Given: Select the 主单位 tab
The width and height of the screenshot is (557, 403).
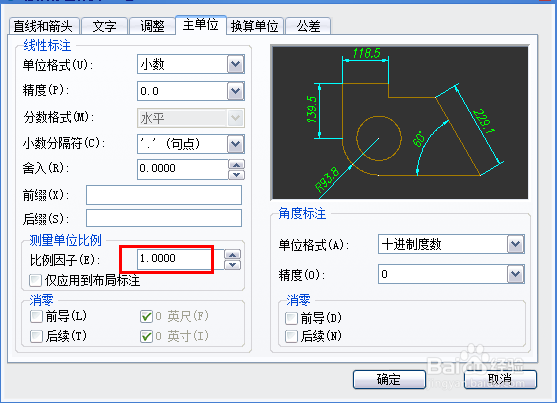Looking at the screenshot, I should pos(201,25).
